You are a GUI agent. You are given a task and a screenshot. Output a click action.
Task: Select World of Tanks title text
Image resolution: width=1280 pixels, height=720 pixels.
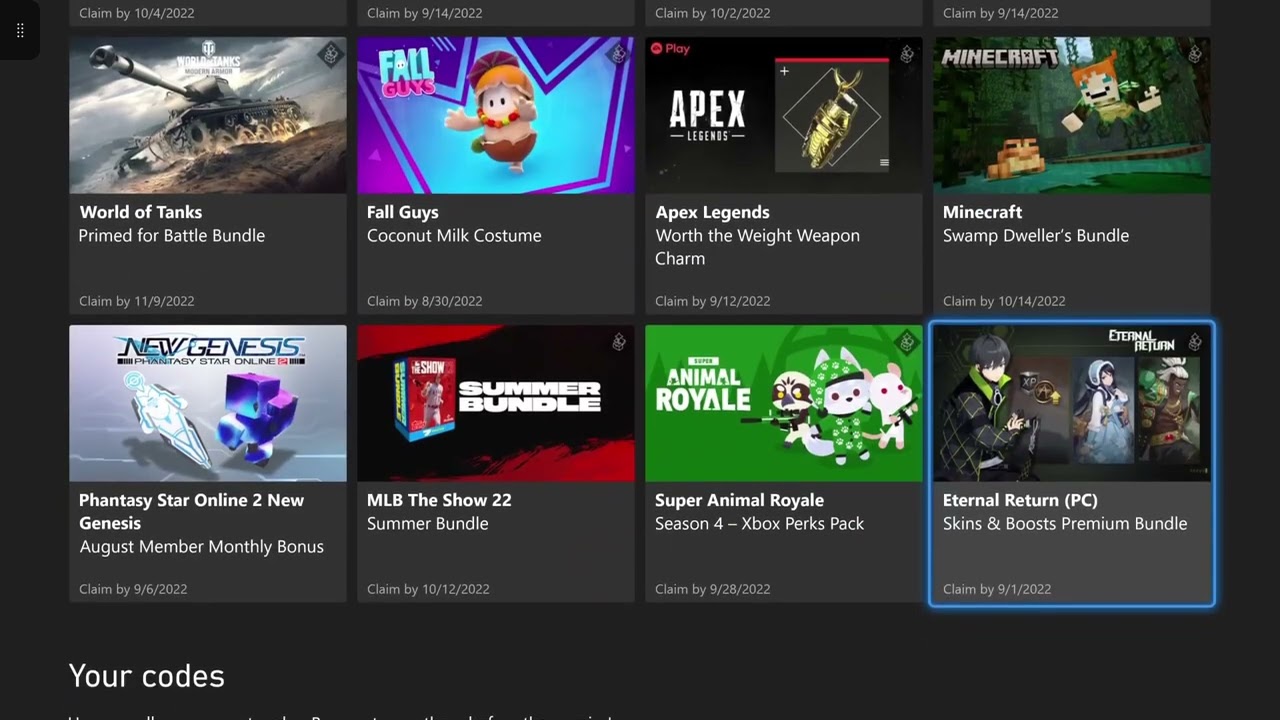click(x=141, y=212)
